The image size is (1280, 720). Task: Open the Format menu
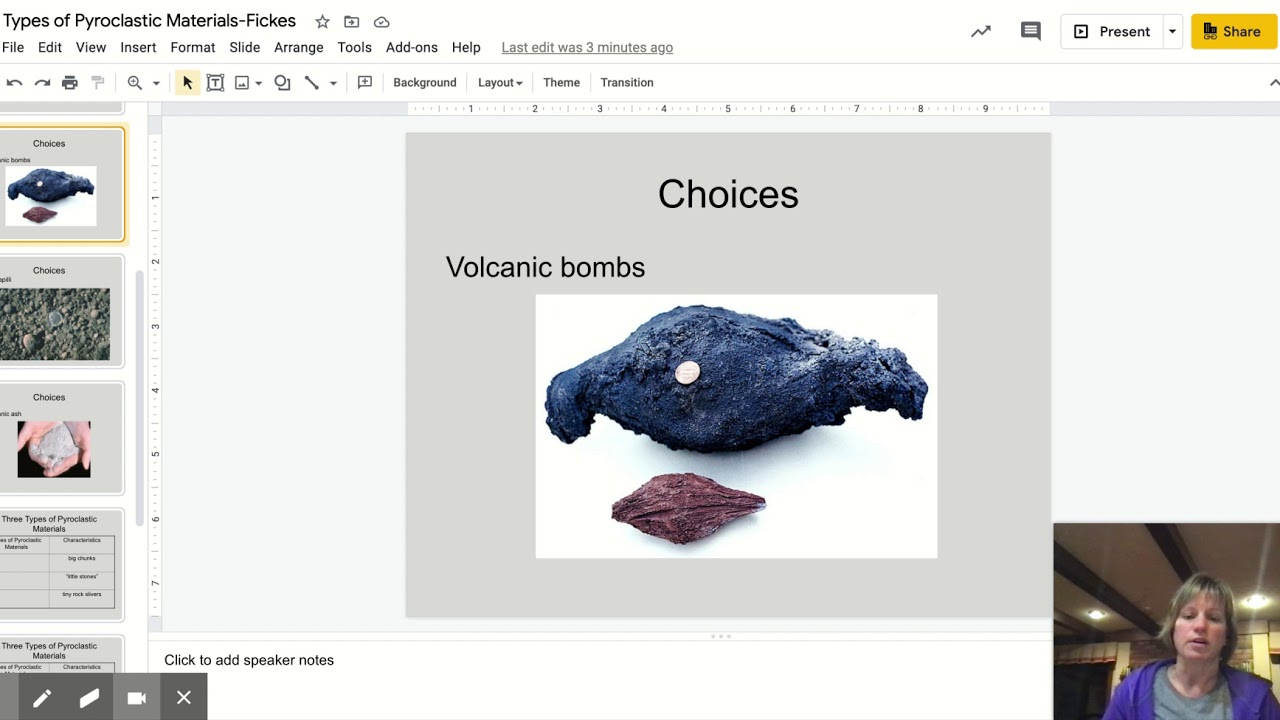coord(193,47)
